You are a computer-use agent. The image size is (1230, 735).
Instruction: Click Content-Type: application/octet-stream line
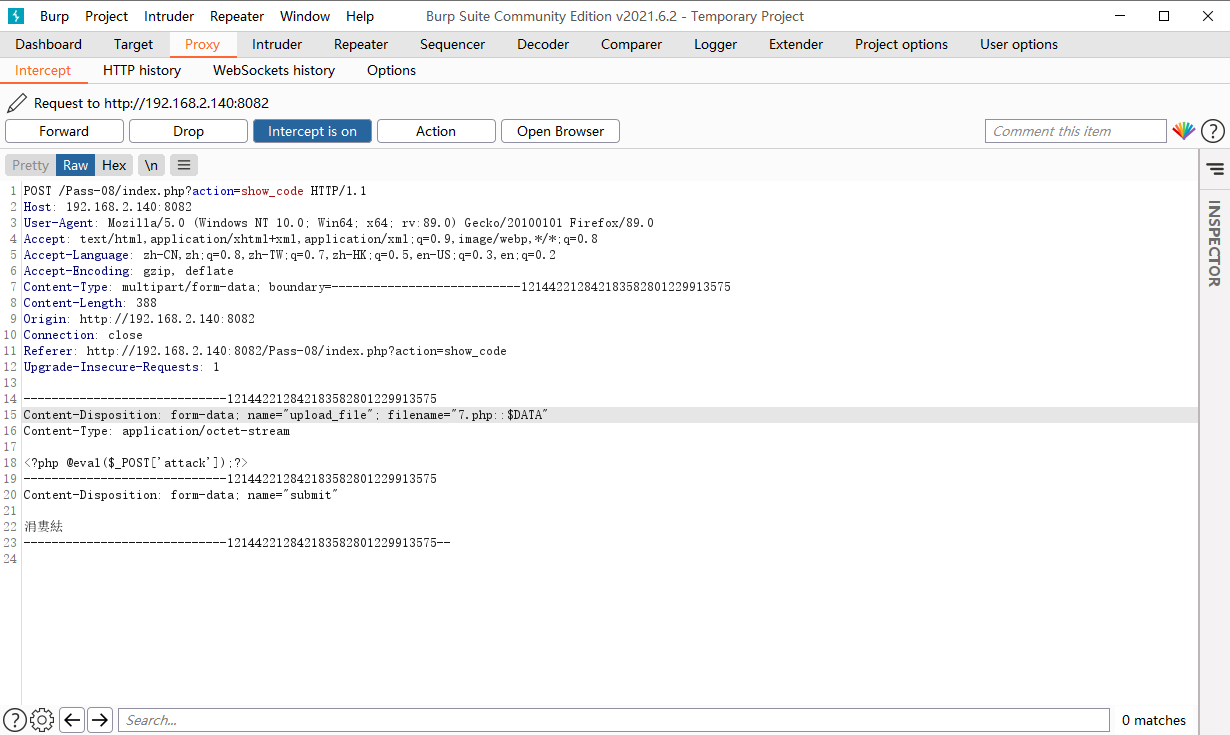pyautogui.click(x=156, y=431)
